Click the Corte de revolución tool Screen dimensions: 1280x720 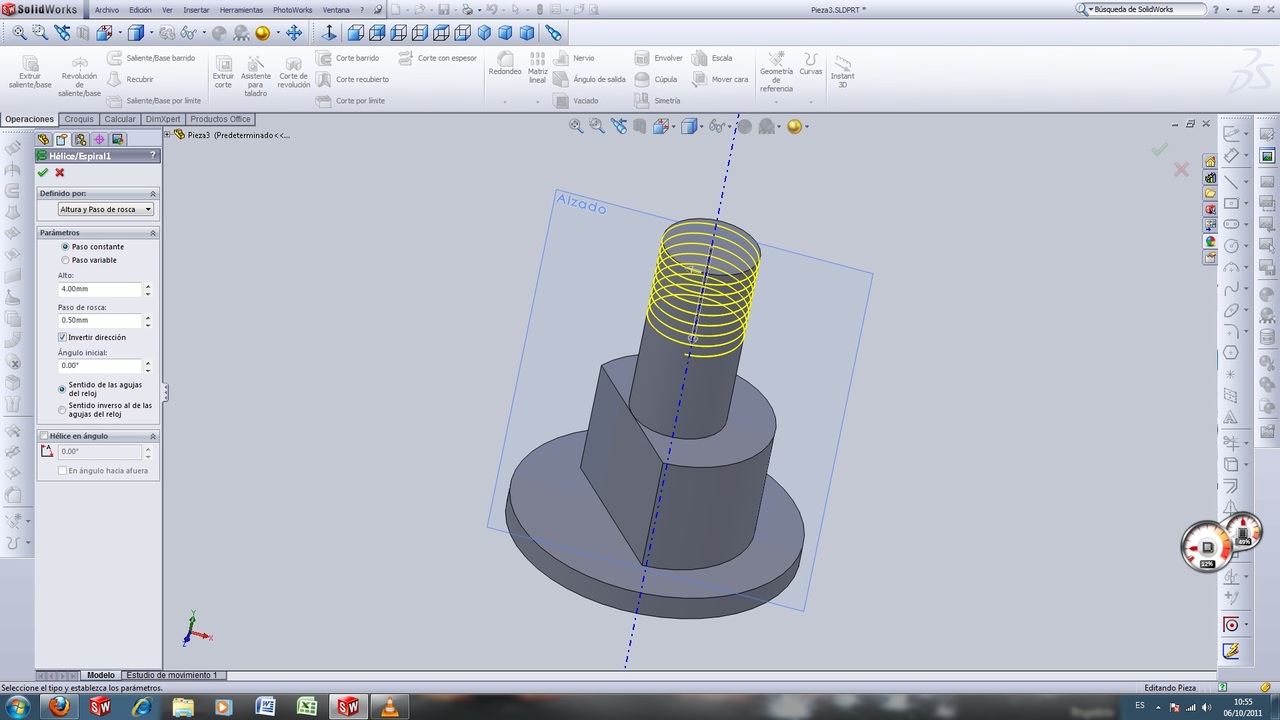point(294,72)
